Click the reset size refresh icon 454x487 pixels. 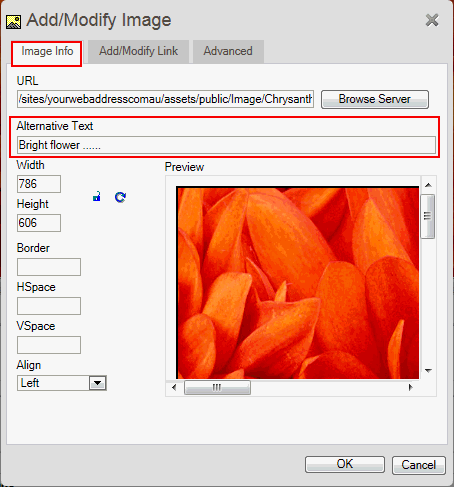click(120, 197)
